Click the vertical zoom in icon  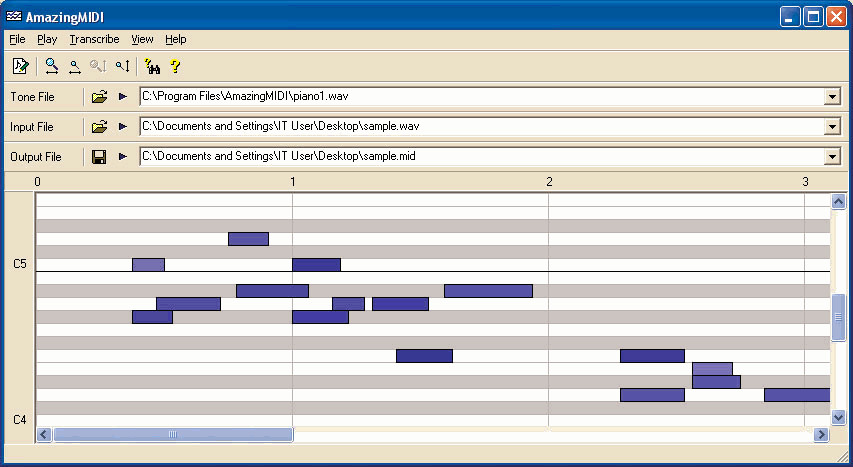point(98,66)
